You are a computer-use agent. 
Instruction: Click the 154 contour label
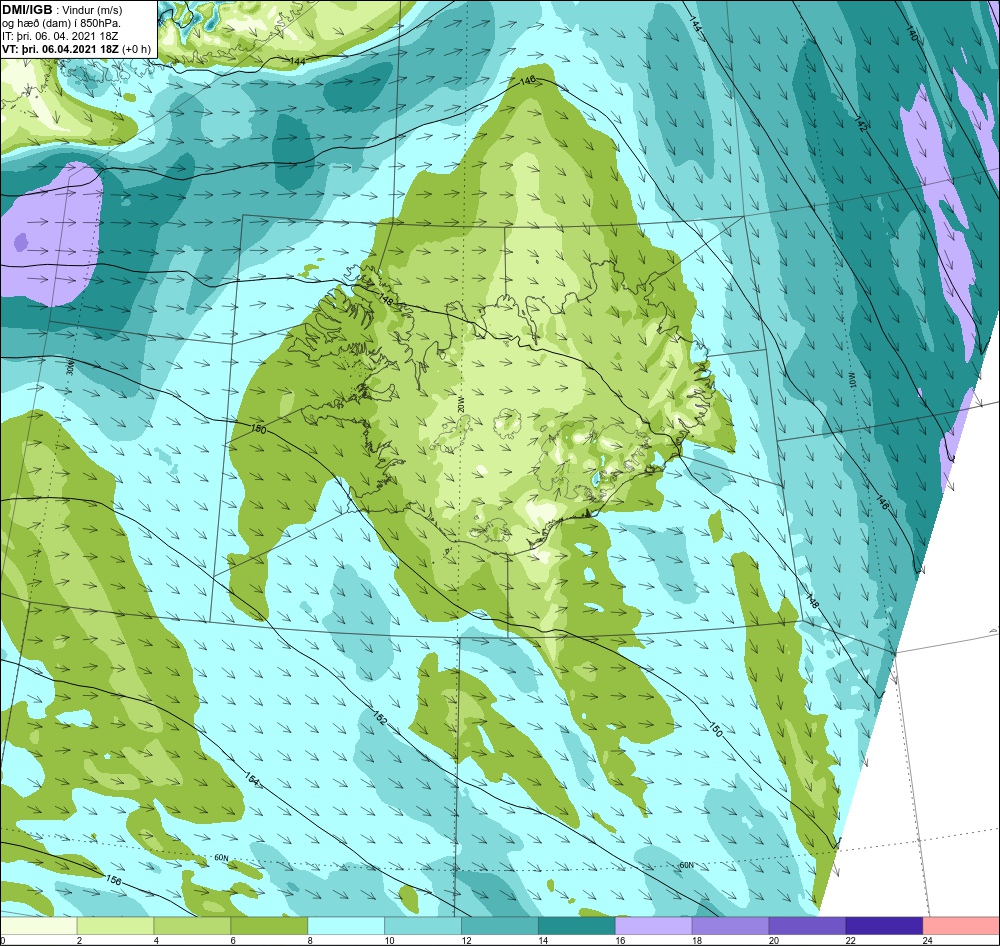[x=252, y=779]
